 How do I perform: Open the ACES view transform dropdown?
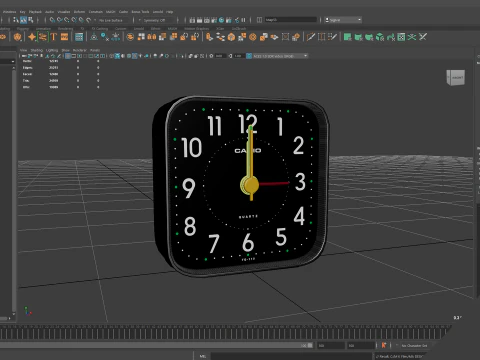tap(280, 56)
